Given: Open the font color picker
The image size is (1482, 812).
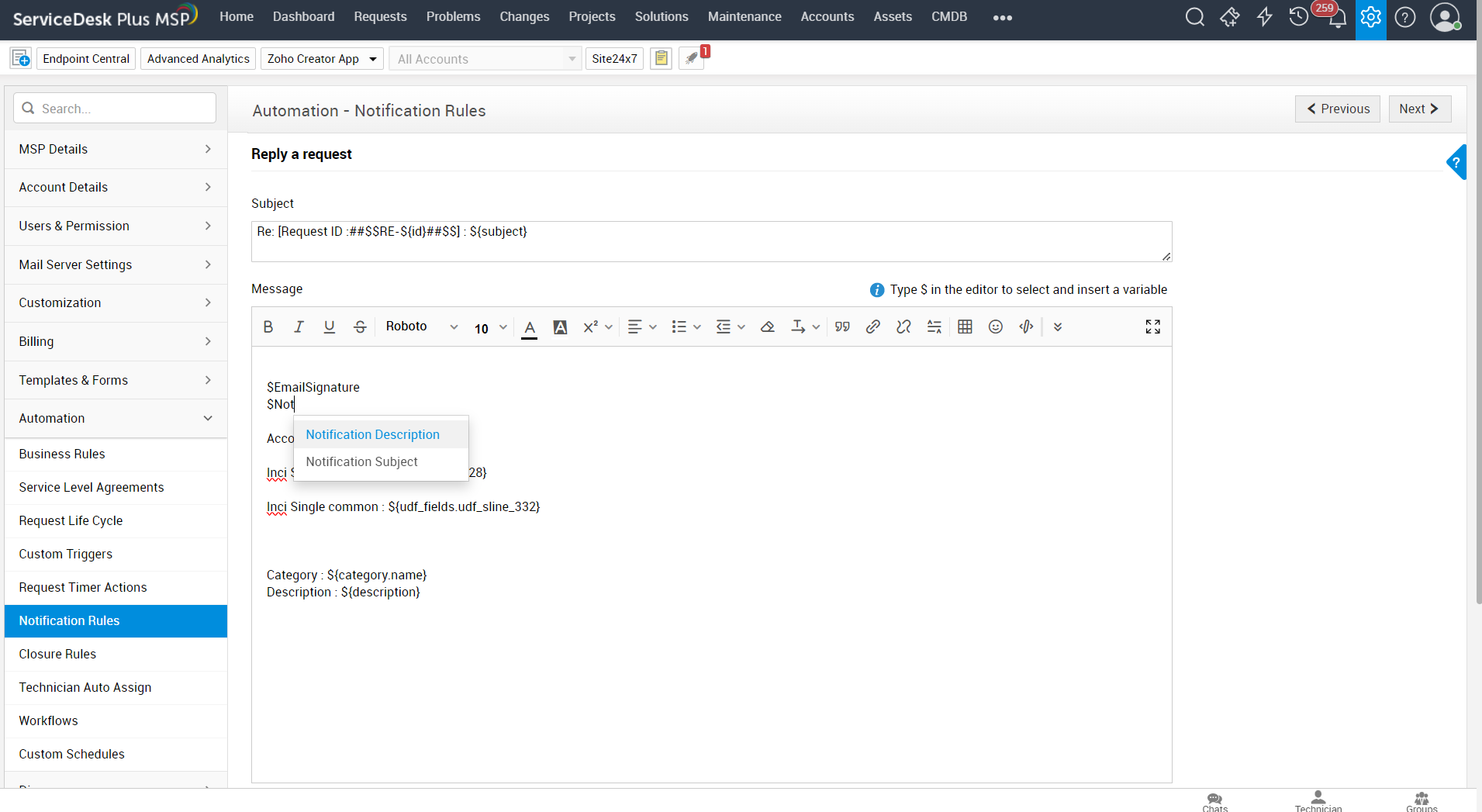Looking at the screenshot, I should [x=530, y=327].
